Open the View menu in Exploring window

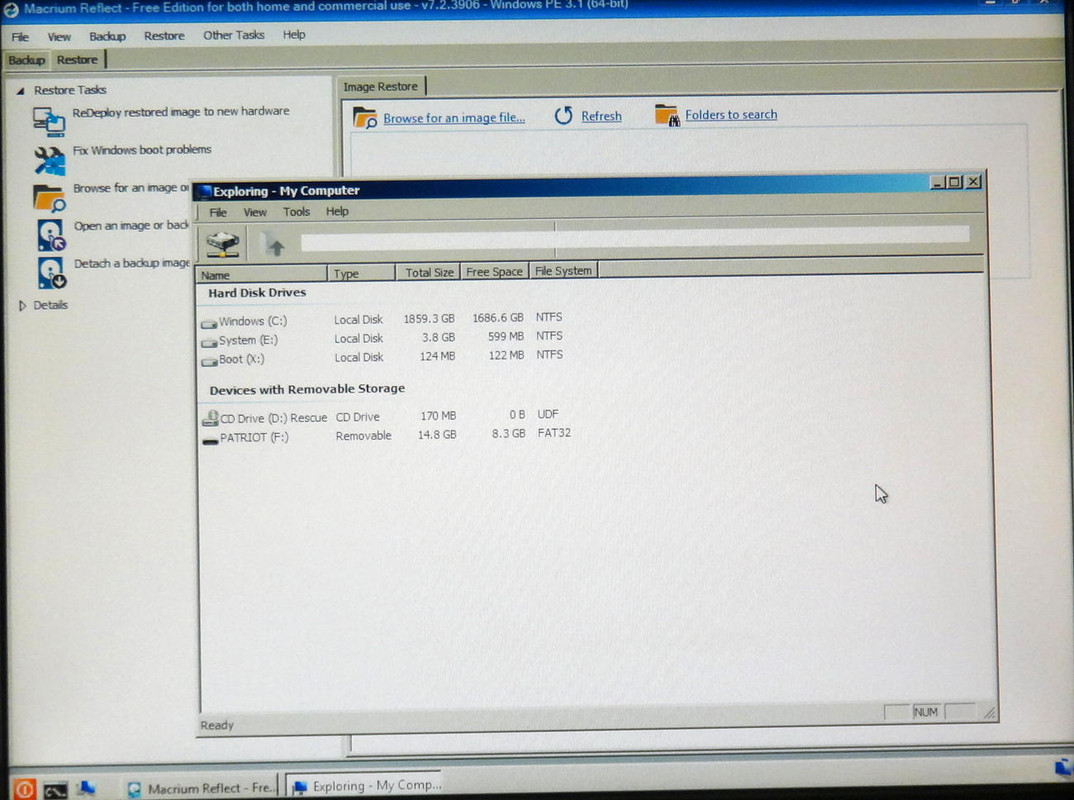255,212
